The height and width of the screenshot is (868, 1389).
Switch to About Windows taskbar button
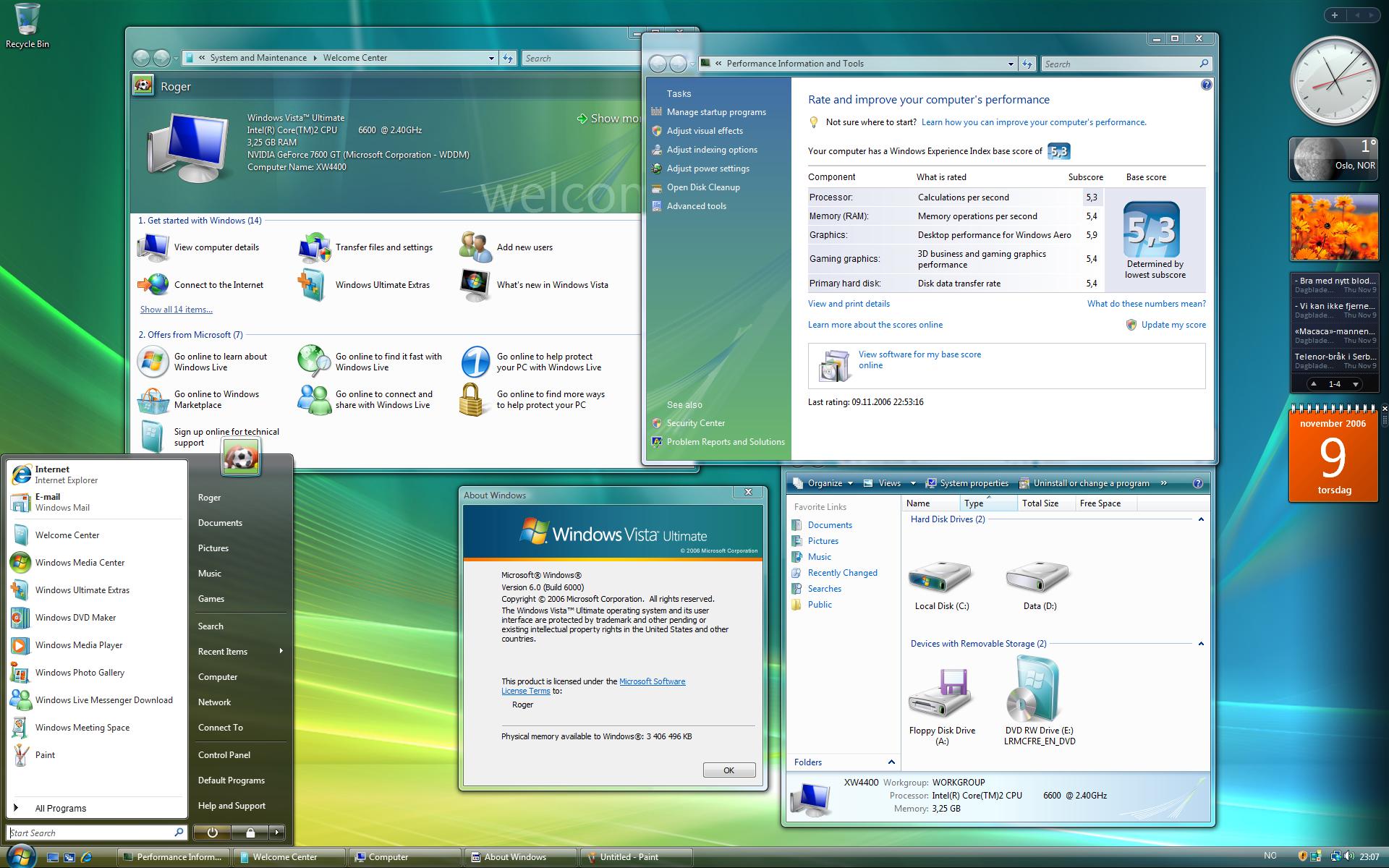[x=519, y=857]
